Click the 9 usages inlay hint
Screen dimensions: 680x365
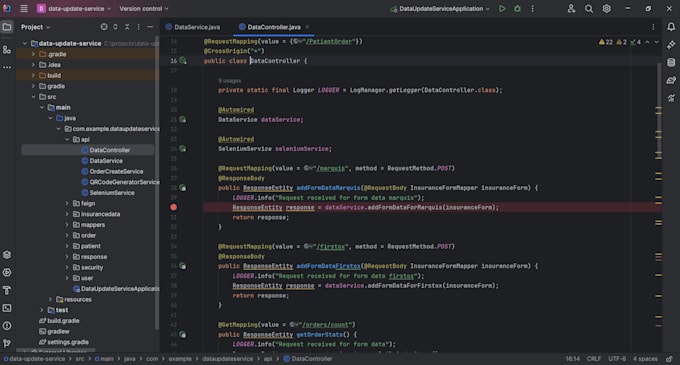click(229, 81)
